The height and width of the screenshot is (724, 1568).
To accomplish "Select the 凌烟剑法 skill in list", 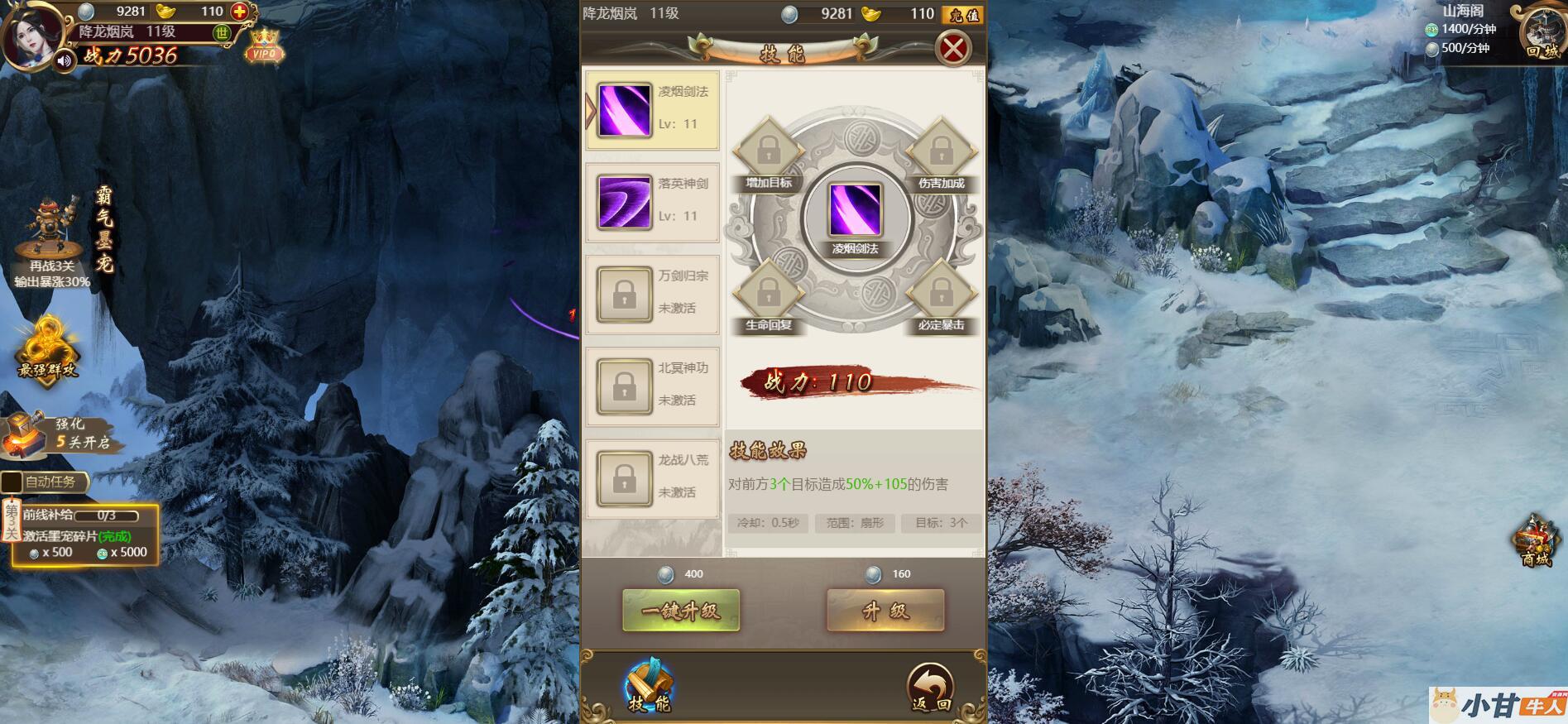I will coord(652,110).
